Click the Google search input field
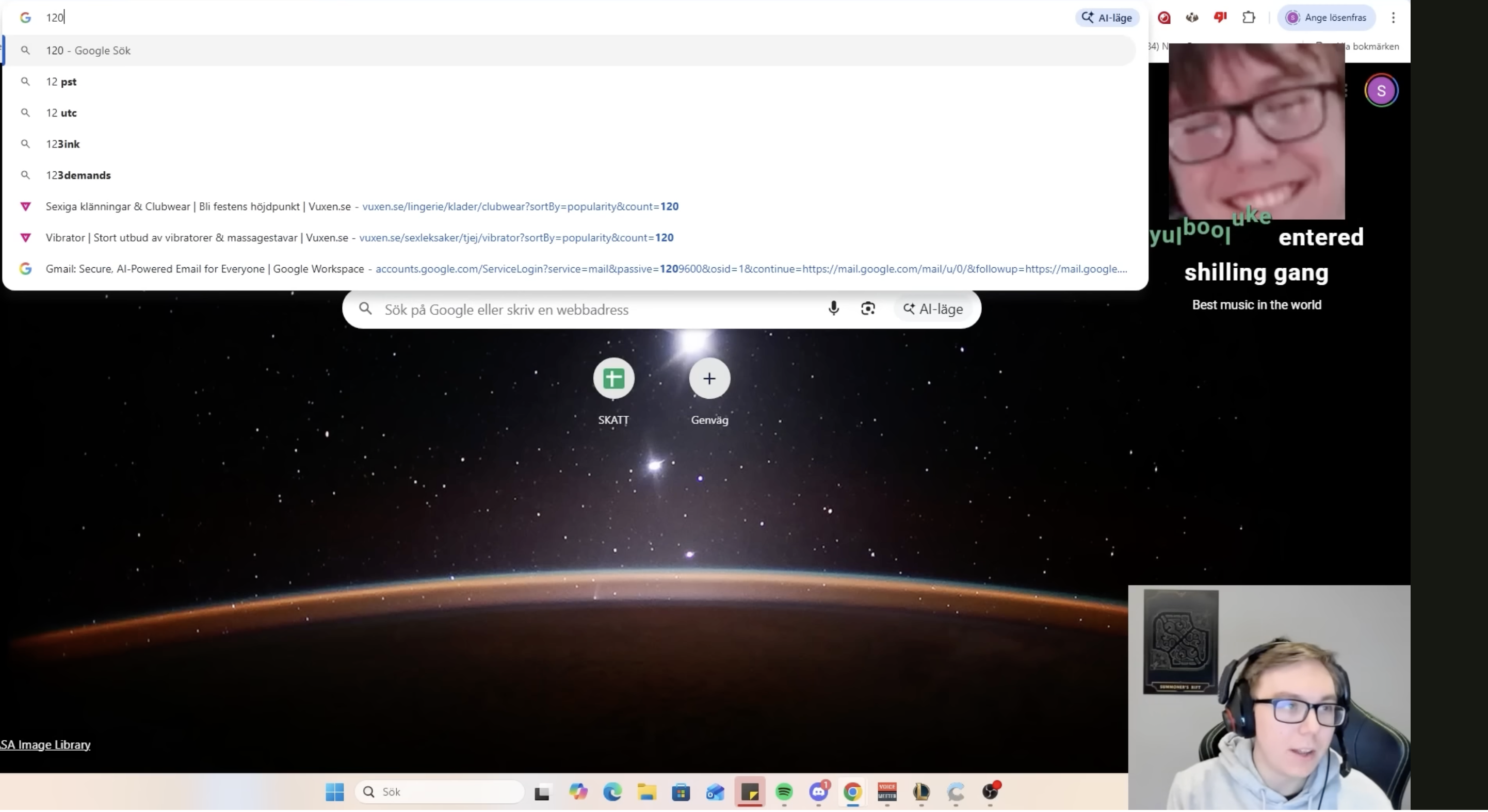 [x=595, y=310]
